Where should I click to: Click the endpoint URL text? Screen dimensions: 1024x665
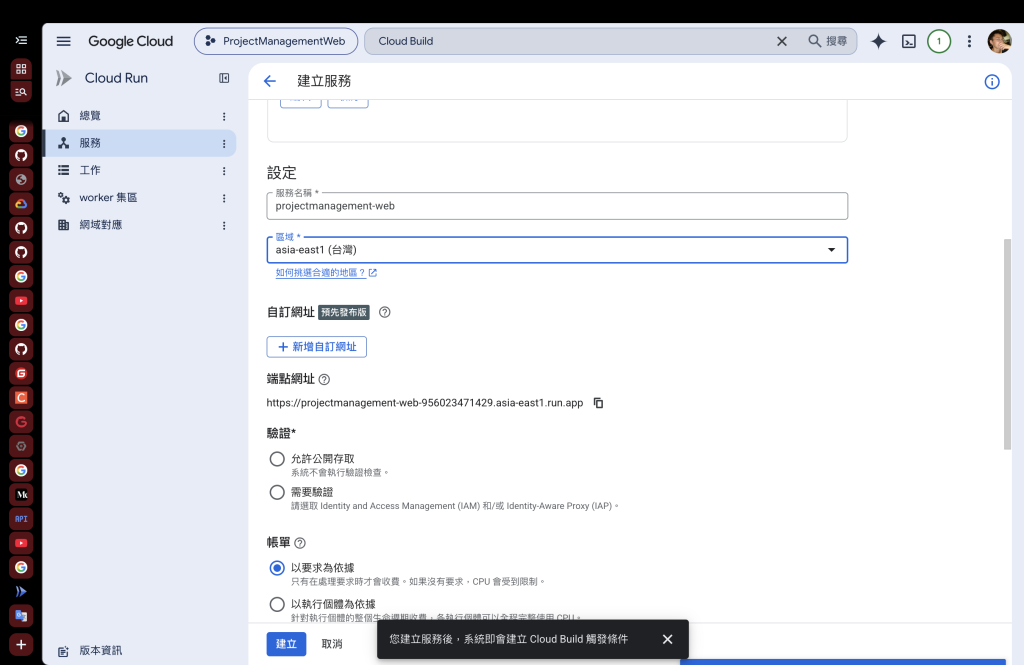[424, 403]
